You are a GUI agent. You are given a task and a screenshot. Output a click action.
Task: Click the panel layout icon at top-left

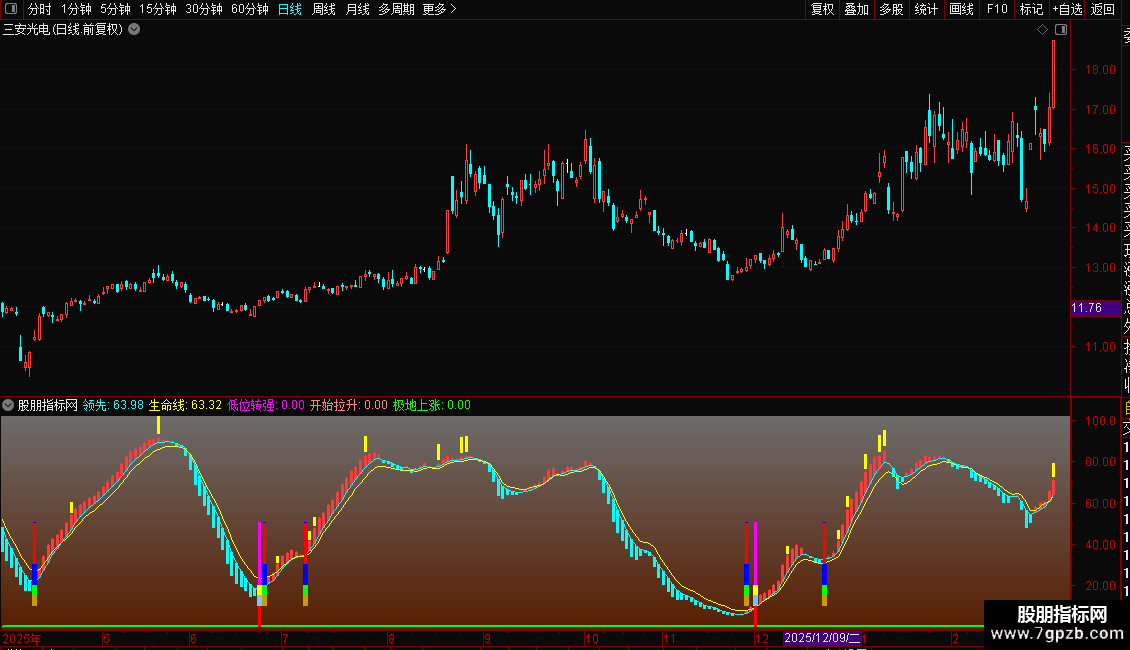point(11,9)
